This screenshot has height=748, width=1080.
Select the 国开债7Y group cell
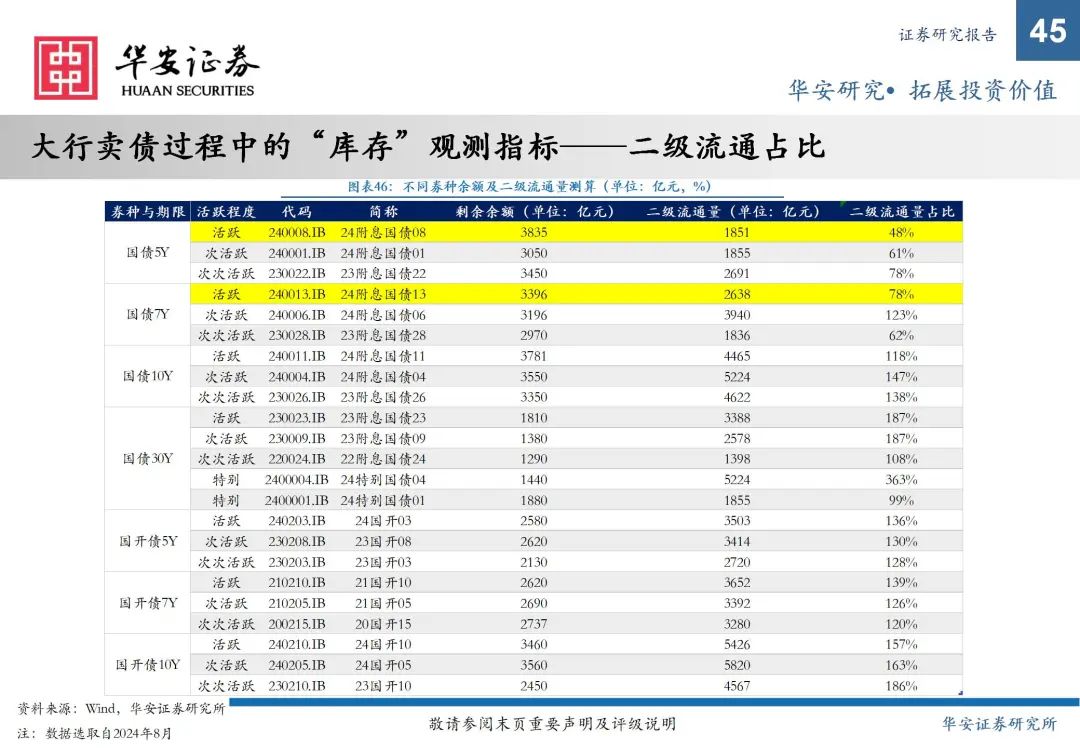click(147, 603)
